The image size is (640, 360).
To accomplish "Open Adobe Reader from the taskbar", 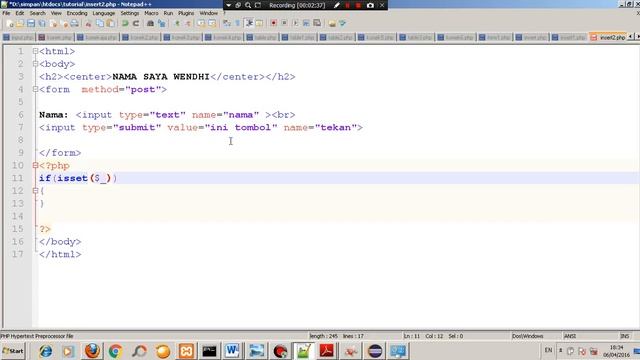I will [x=327, y=351].
